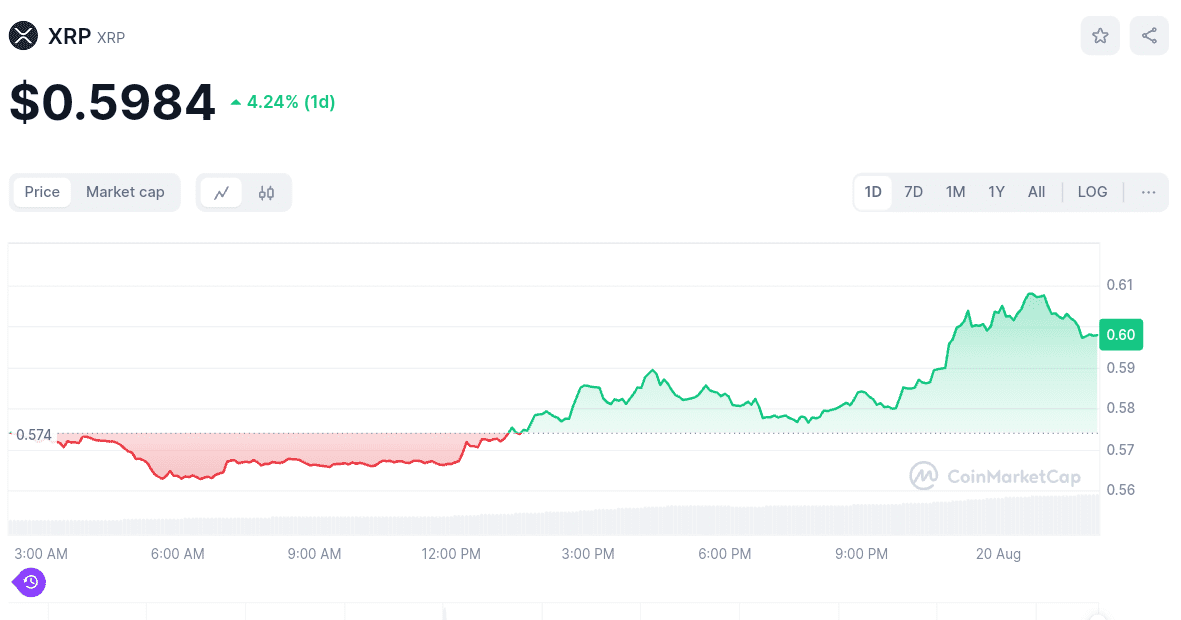The image size is (1181, 620).
Task: Toggle back to Price view
Action: click(42, 191)
